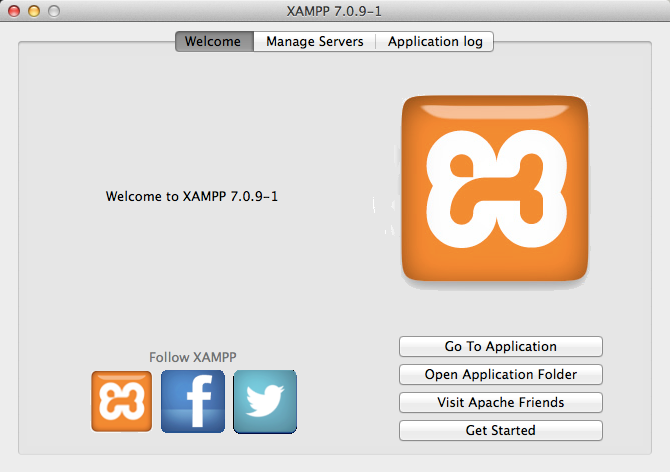Viewport: 670px width, 472px height.
Task: Minimize the window with yellow button
Action: [34, 11]
